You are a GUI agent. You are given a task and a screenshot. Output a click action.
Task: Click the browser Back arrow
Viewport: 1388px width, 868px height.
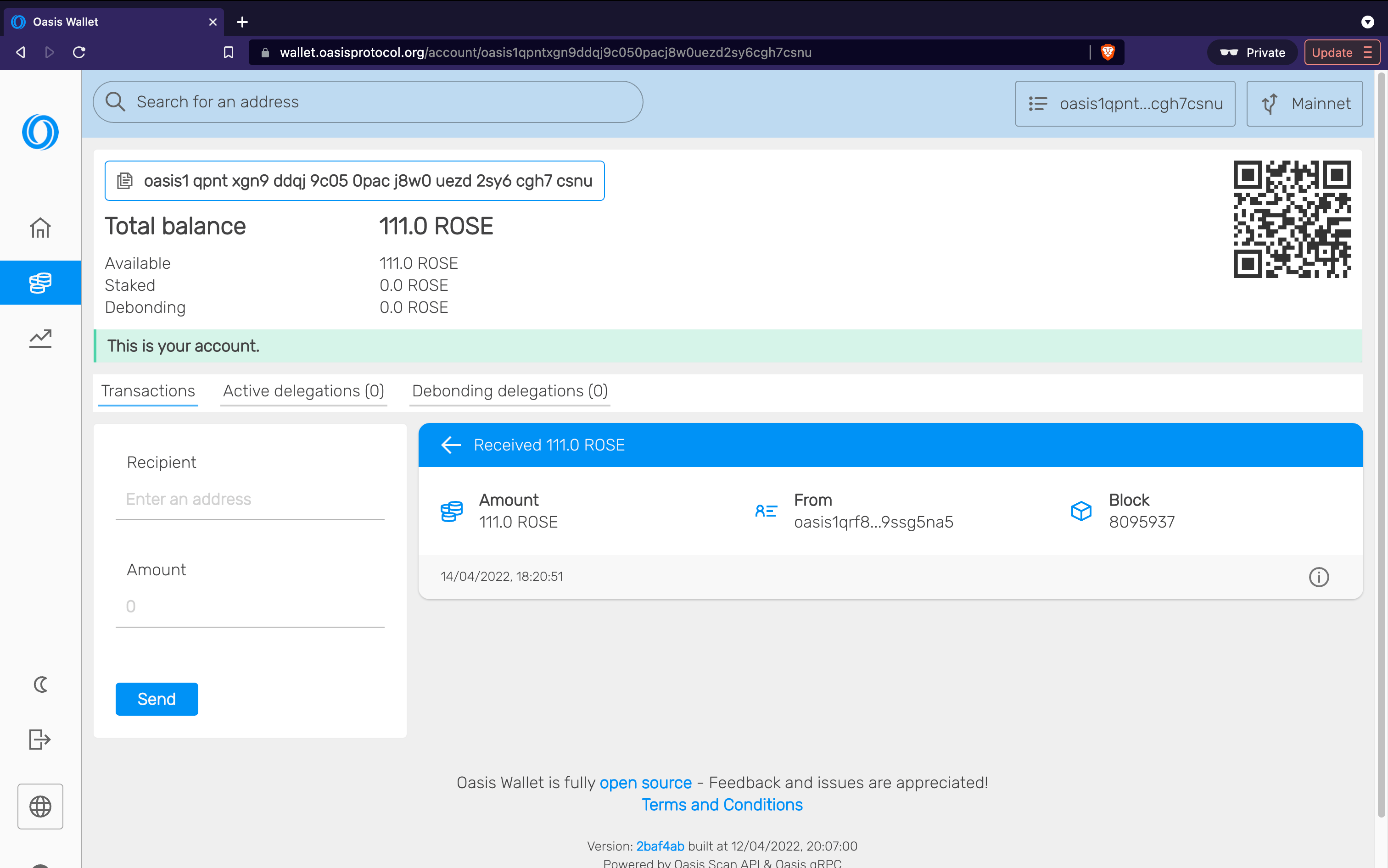click(x=21, y=52)
